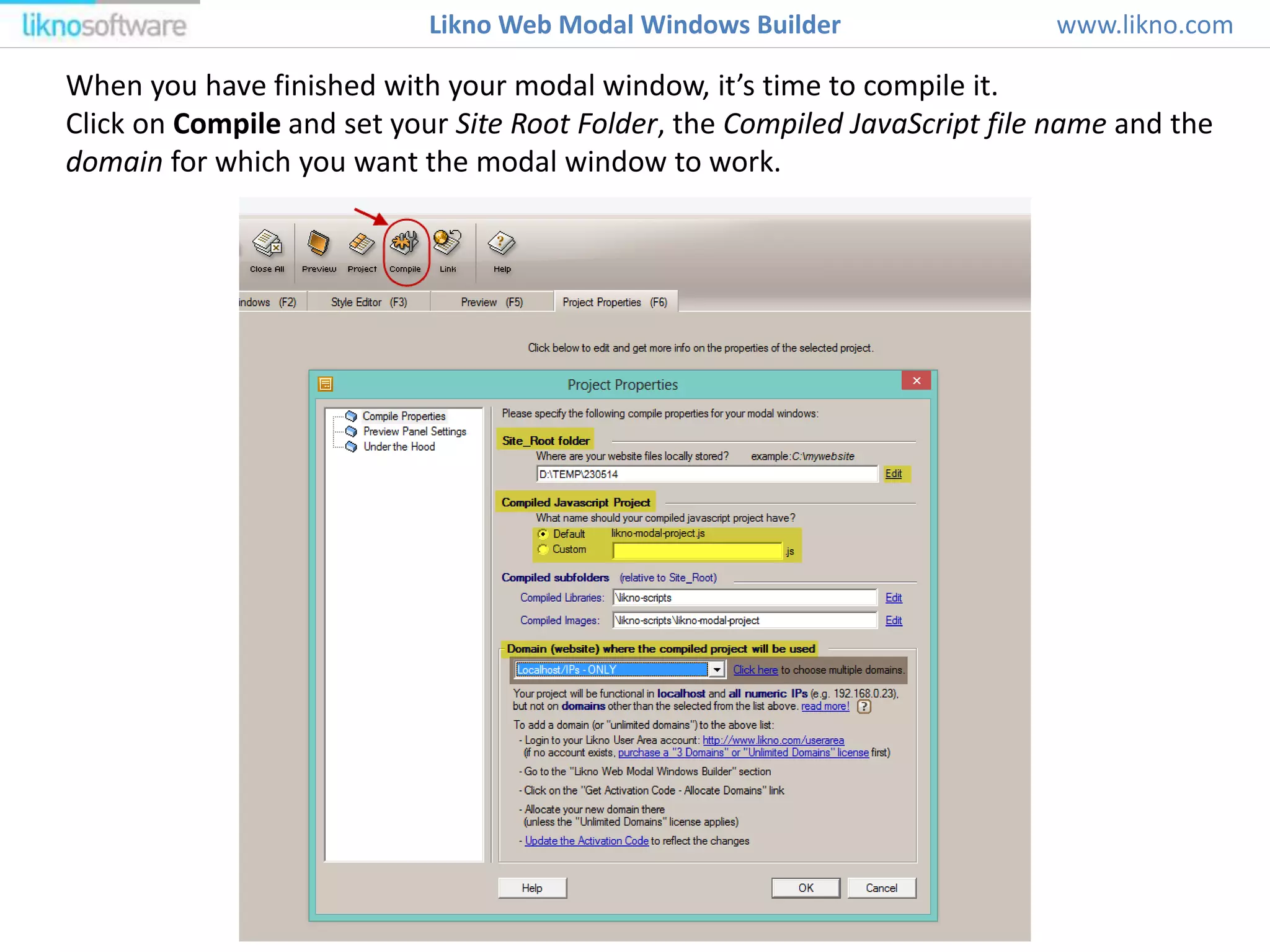Select the Preview Panel Settings tree item
1270x952 pixels.
(x=414, y=431)
